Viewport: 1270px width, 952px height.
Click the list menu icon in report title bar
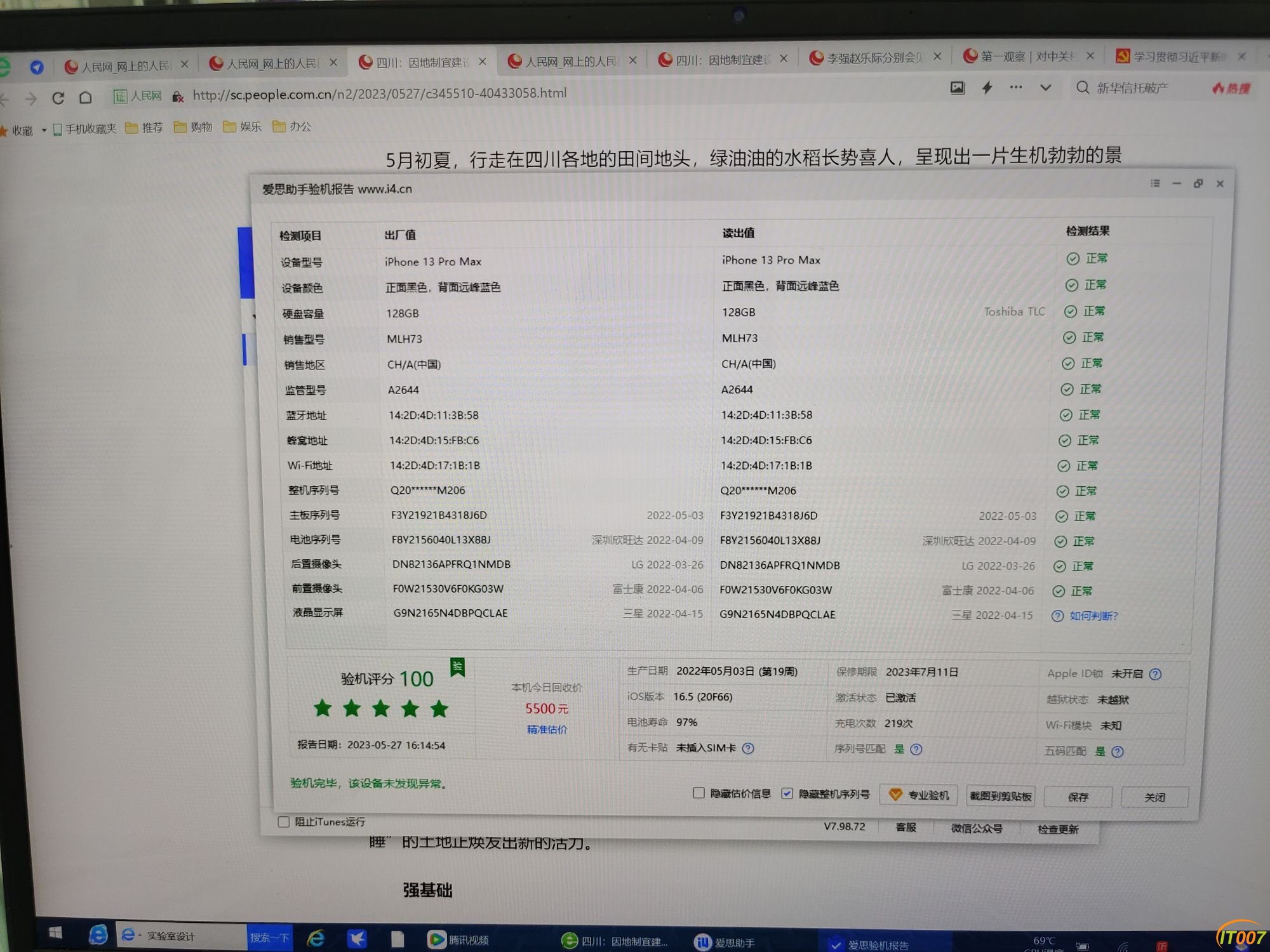pos(1155,183)
